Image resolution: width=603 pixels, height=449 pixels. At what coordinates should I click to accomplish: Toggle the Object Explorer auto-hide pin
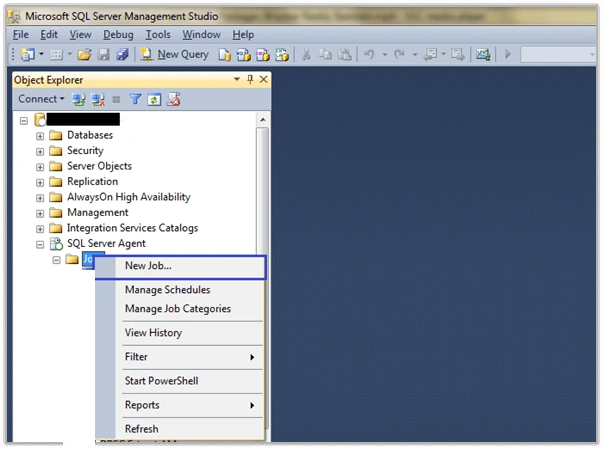coord(250,79)
